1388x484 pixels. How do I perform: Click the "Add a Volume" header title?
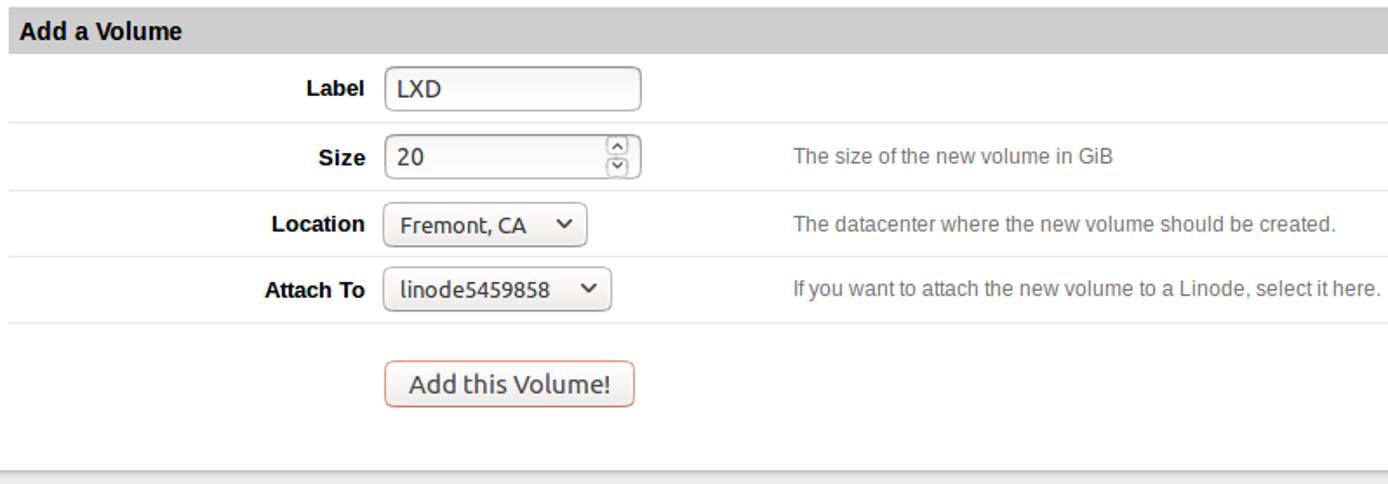[x=101, y=32]
